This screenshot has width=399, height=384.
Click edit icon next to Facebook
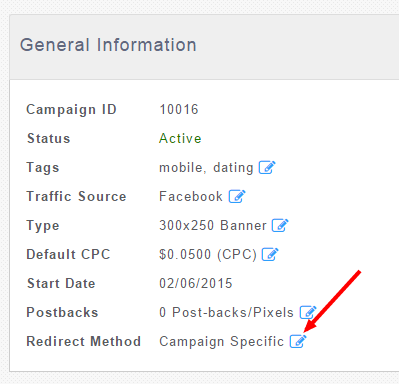[x=237, y=196]
